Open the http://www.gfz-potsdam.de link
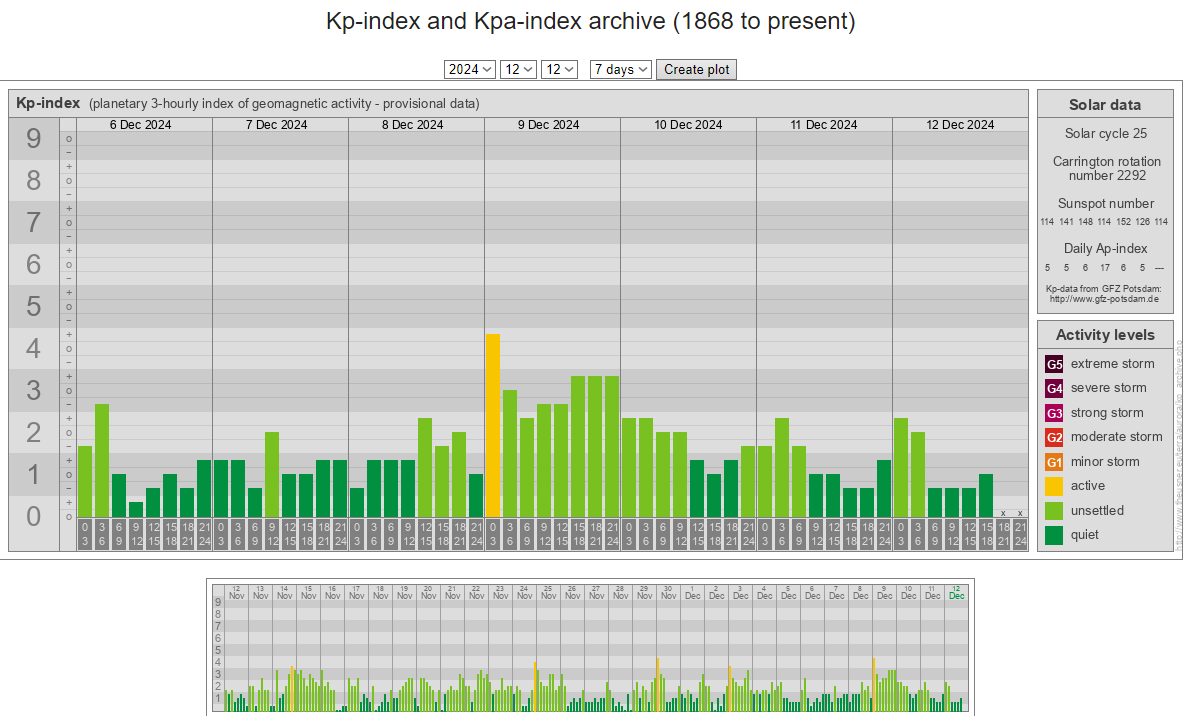Image resolution: width=1183 pixels, height=716 pixels. coord(1104,299)
